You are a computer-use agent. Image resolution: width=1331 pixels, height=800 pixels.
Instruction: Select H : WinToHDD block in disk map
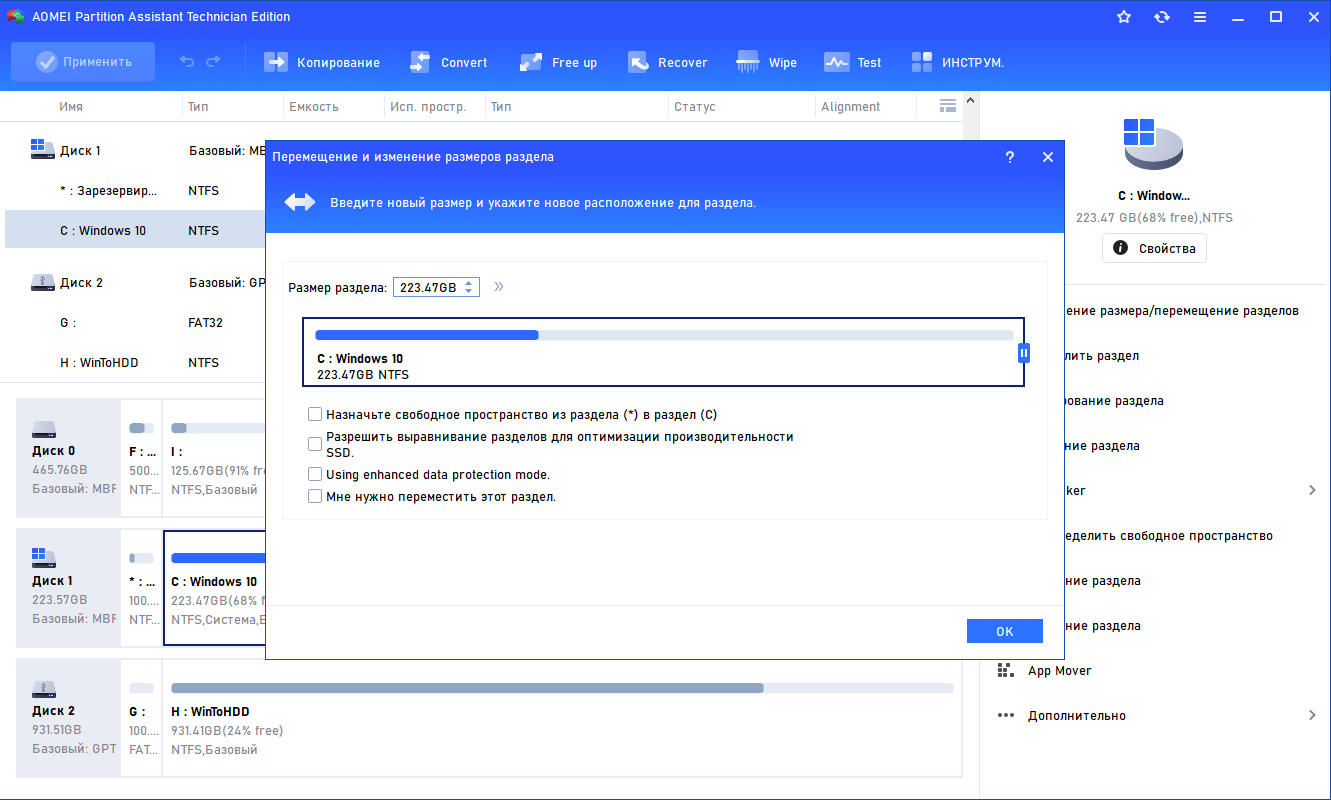coord(562,718)
